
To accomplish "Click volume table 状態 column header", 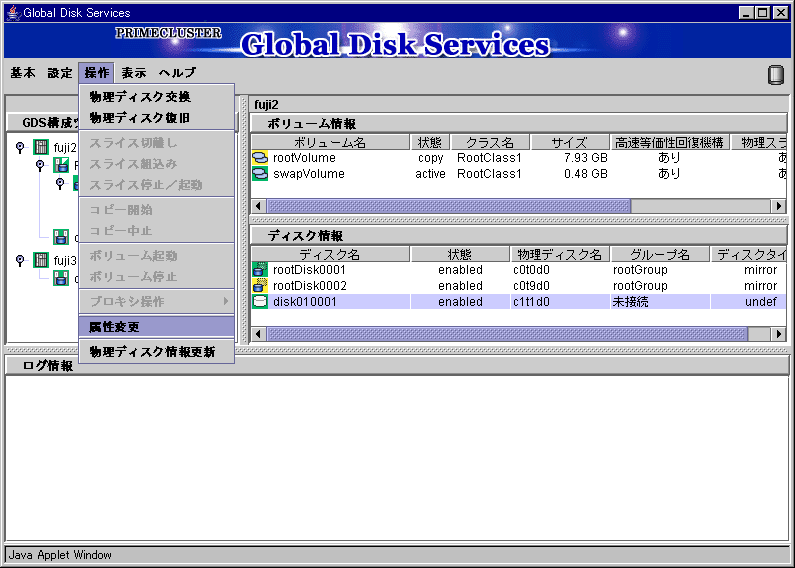I will [x=429, y=143].
